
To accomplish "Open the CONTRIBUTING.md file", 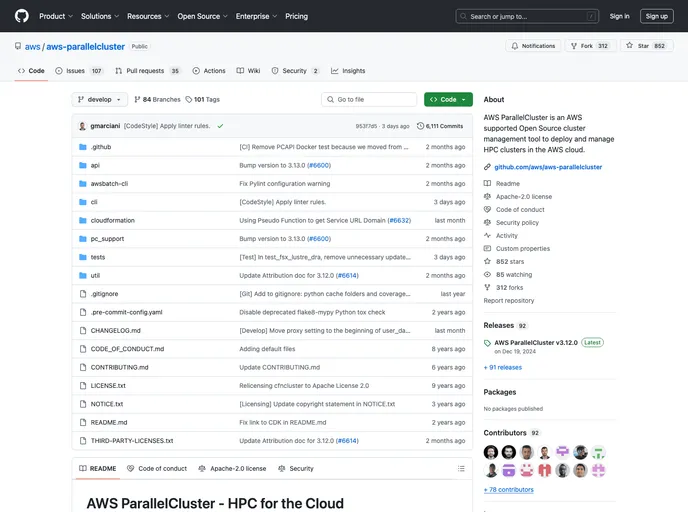I will pyautogui.click(x=119, y=368).
